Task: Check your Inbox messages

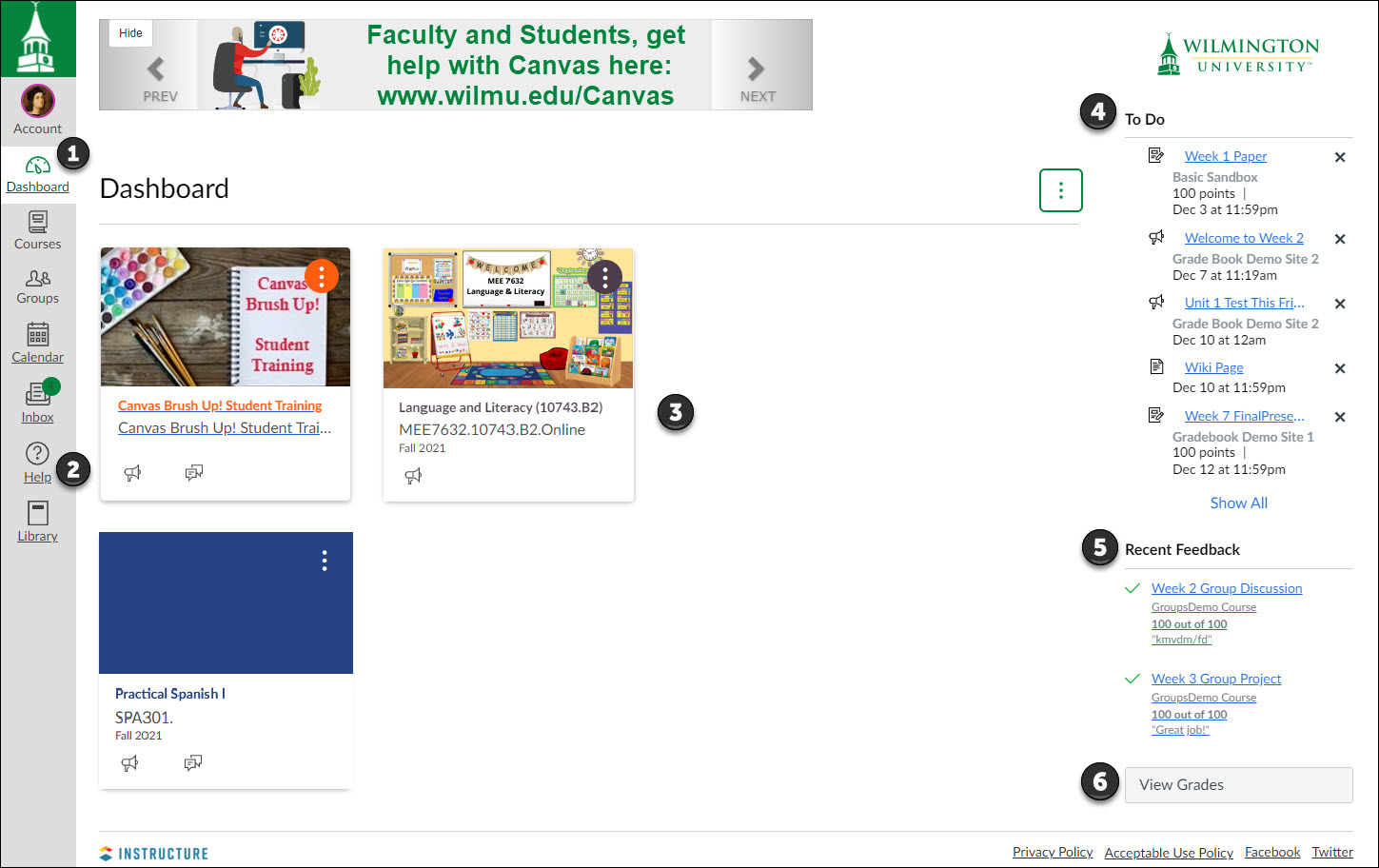Action: [38, 400]
